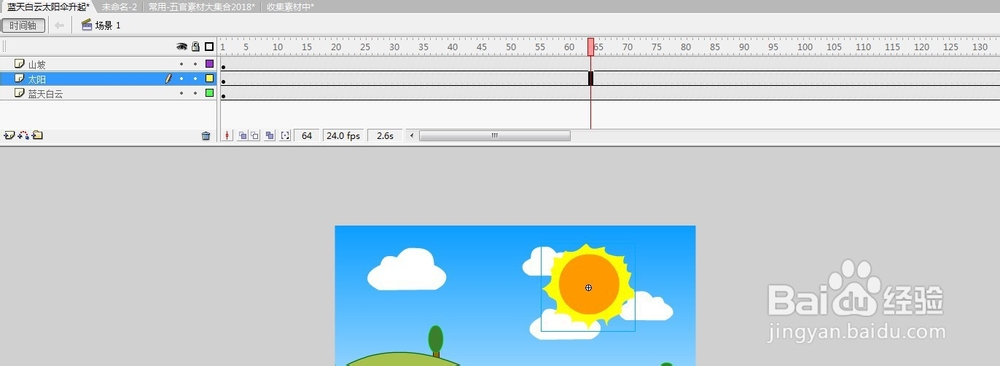Hide the 蓝天白云 layer via its visibility dot
The width and height of the screenshot is (1000, 366).
coord(182,93)
